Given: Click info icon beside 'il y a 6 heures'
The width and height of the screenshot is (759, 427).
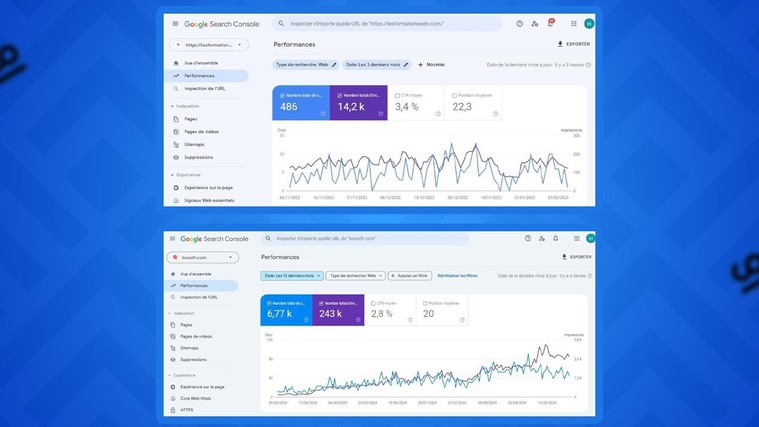Looking at the screenshot, I should [x=590, y=276].
